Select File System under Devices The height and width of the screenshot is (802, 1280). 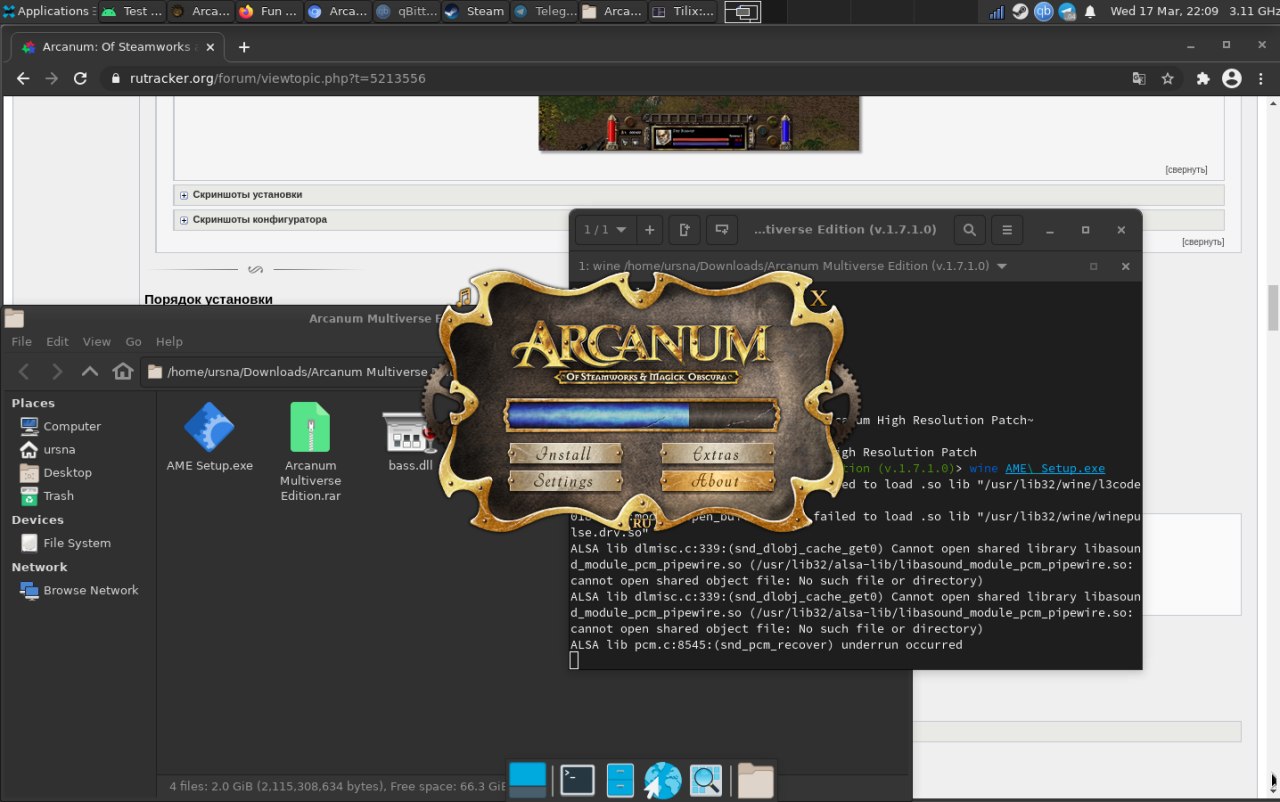[78, 543]
